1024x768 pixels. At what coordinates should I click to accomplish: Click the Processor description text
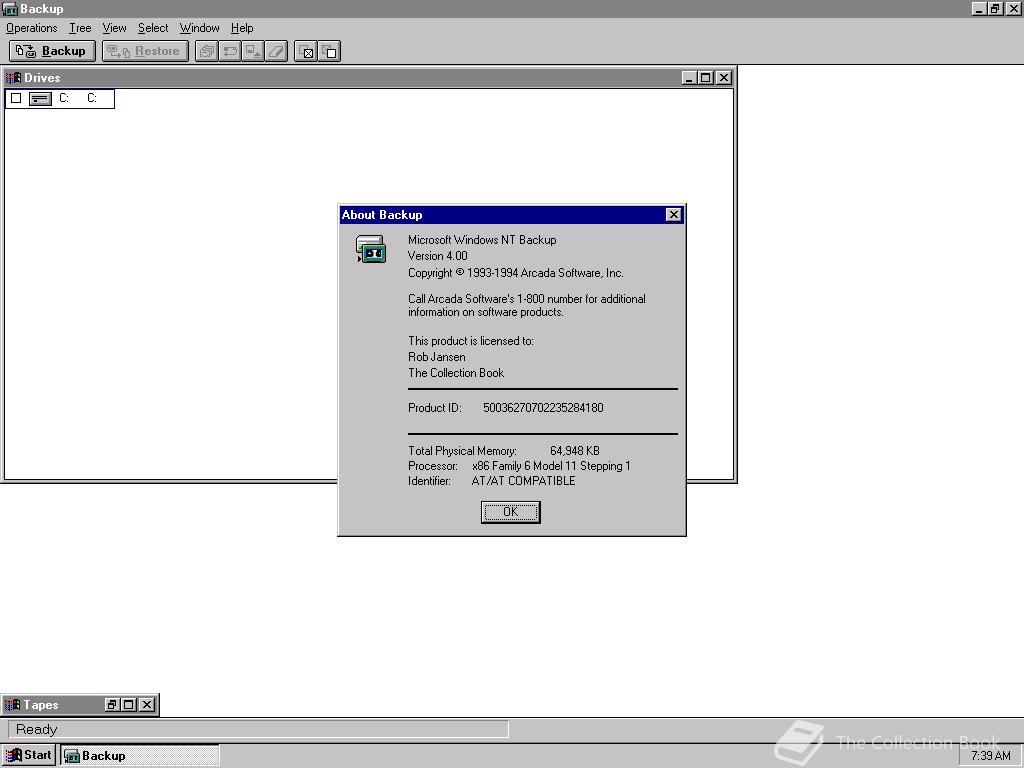pos(551,466)
